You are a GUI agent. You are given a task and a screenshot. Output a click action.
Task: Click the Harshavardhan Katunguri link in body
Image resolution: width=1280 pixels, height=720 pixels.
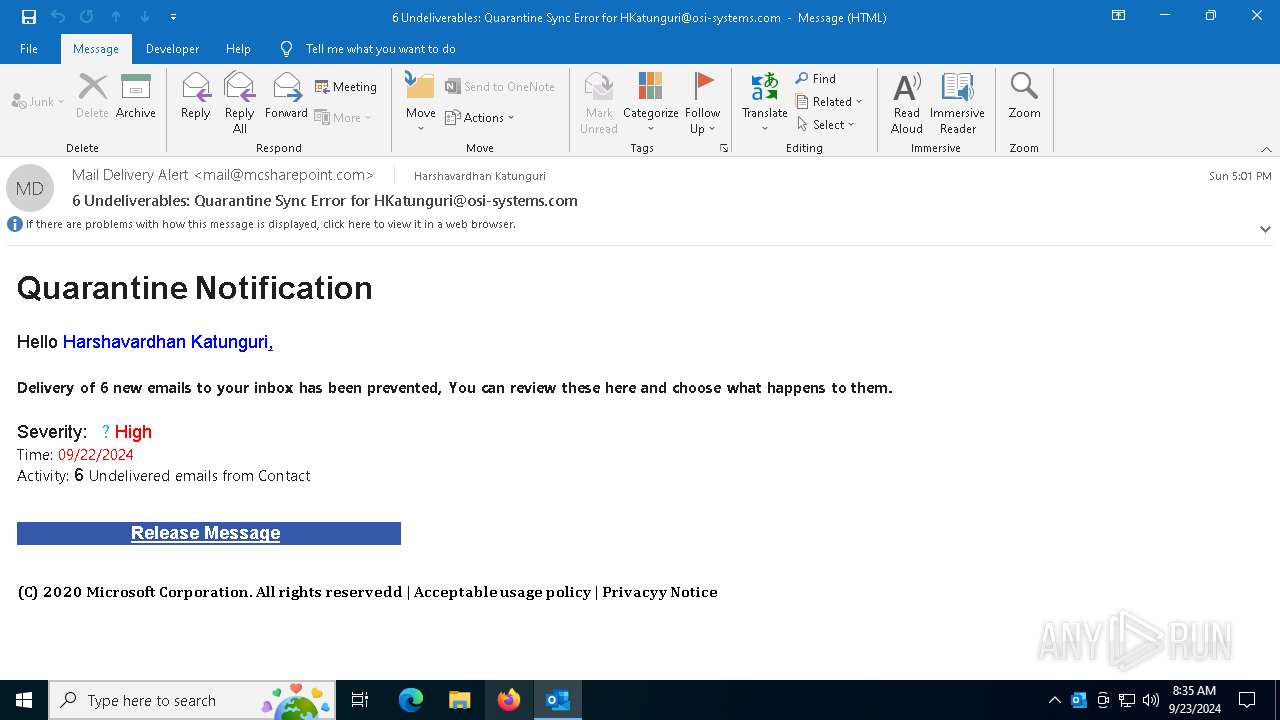click(x=168, y=342)
